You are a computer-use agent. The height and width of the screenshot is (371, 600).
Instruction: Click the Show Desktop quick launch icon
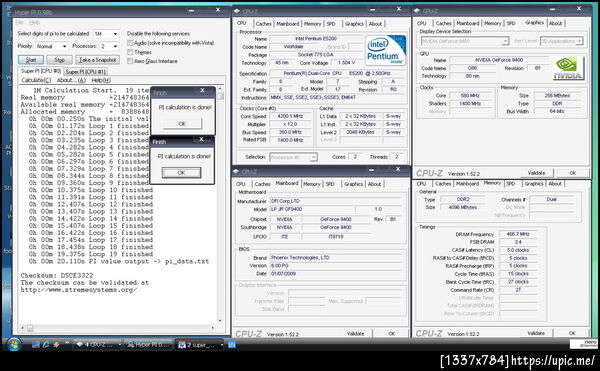pyautogui.click(x=36, y=345)
